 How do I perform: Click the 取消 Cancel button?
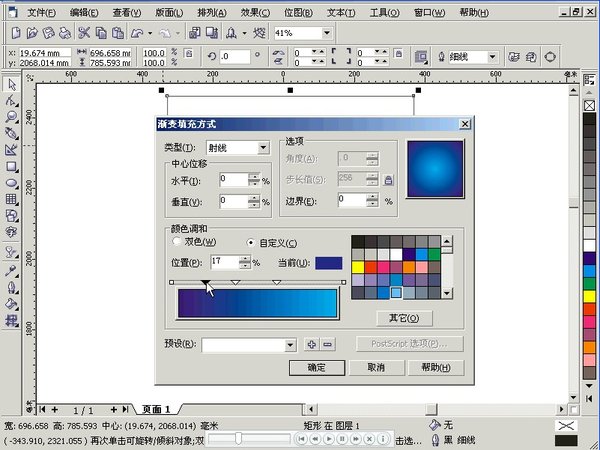coord(376,368)
